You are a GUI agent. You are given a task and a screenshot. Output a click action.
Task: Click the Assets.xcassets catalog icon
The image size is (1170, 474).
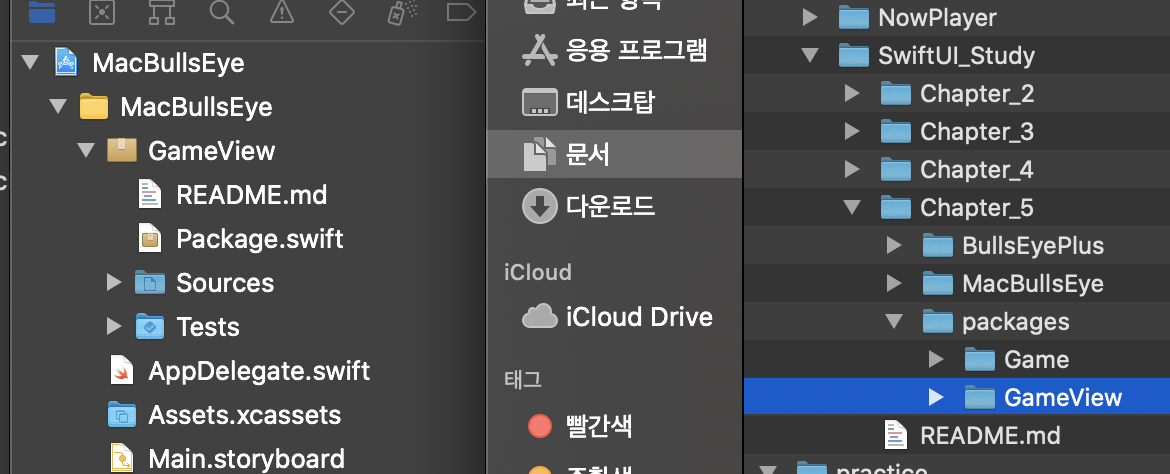point(122,414)
